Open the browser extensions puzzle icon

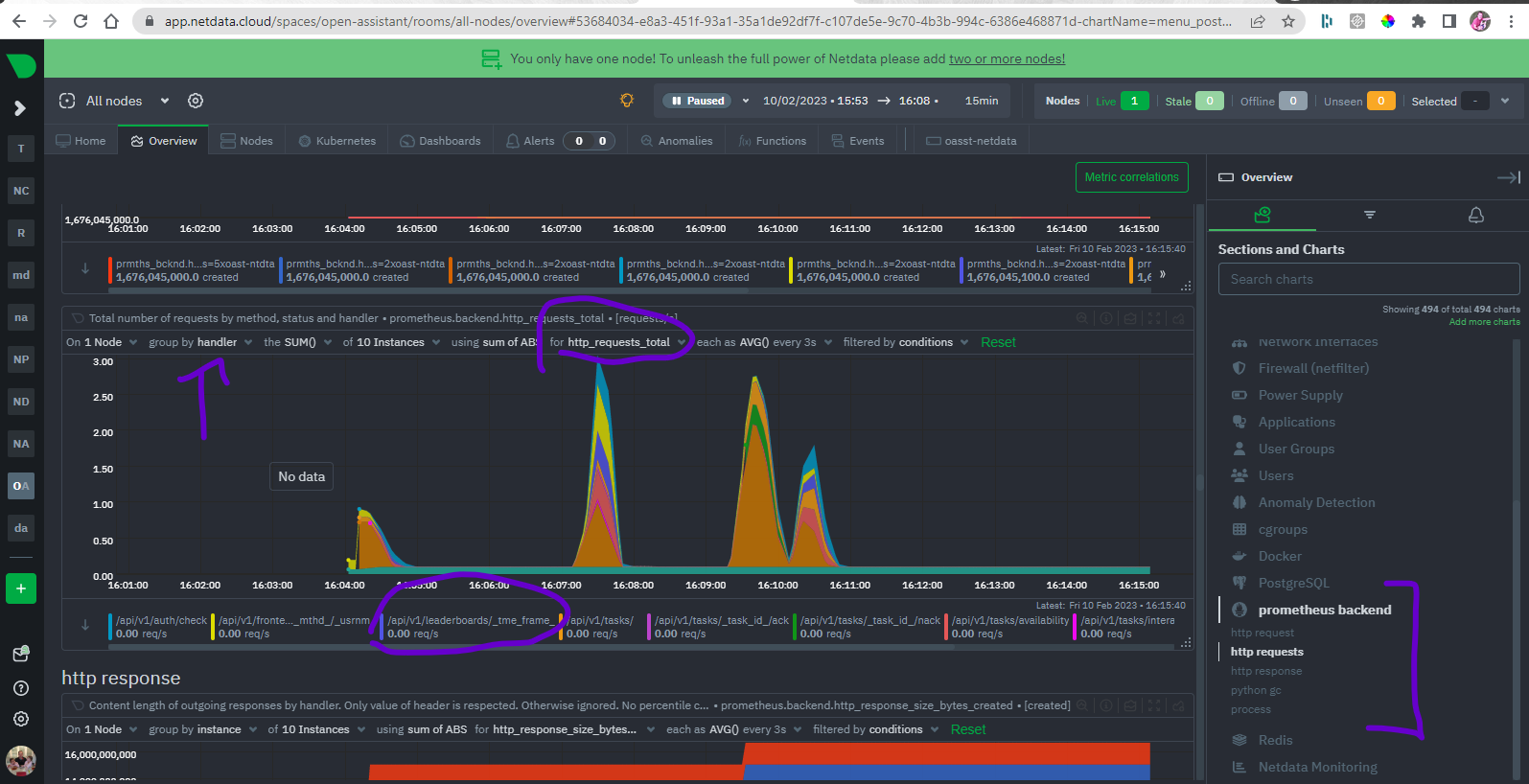[x=1419, y=21]
